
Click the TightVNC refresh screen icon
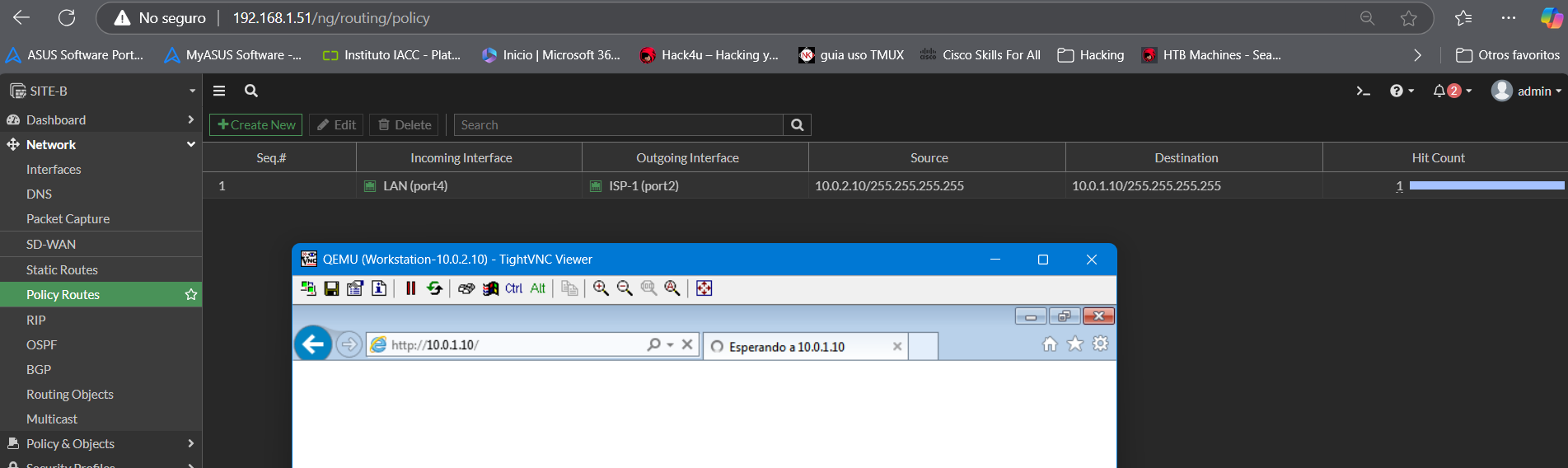(x=434, y=288)
